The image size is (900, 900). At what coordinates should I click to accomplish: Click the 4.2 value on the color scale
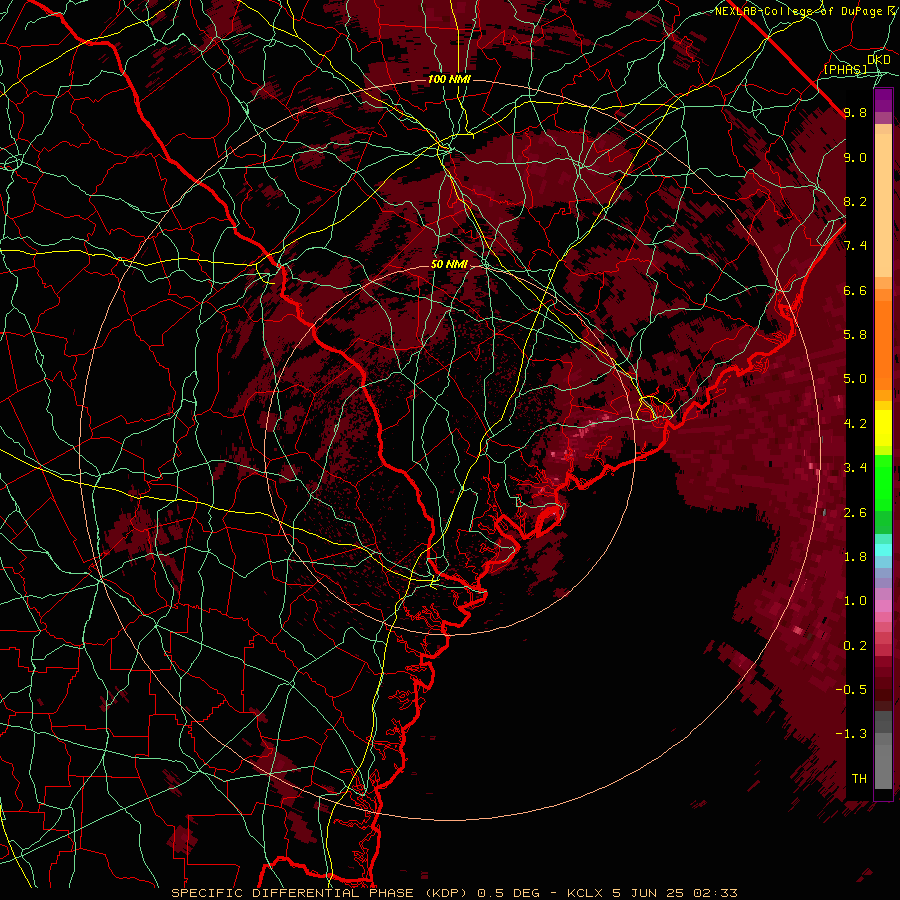(x=855, y=424)
